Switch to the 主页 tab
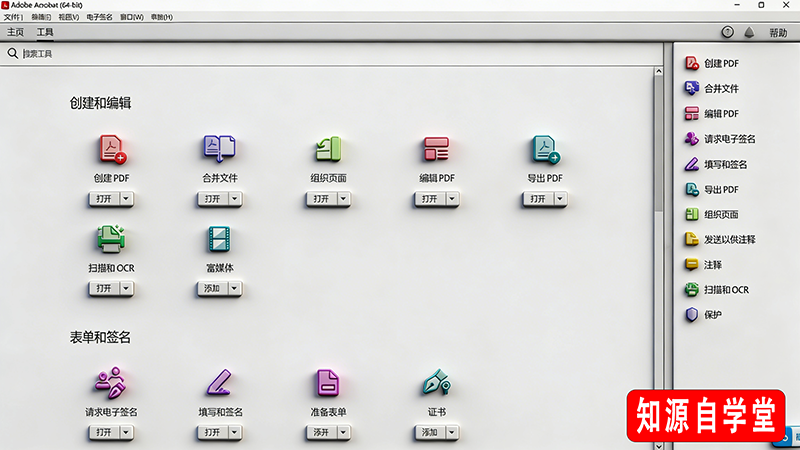This screenshot has width=800, height=450. [x=15, y=32]
